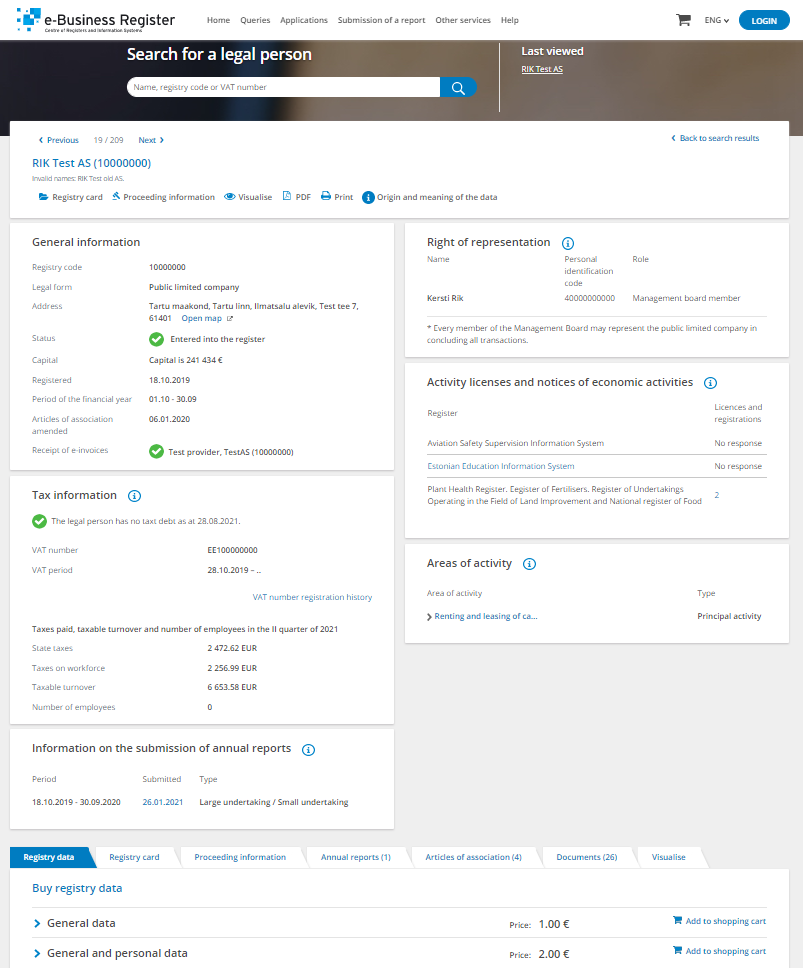Viewport: 803px width, 968px height.
Task: Switch to Documents (26) tab
Action: click(586, 857)
